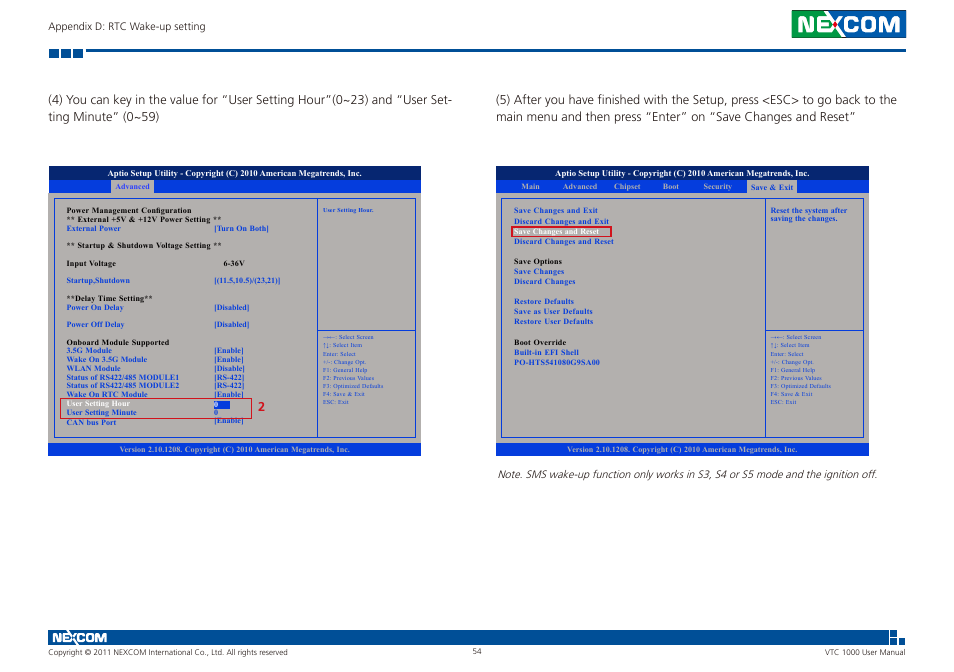
Task: Select the WLAN Module row label
Action: (x=93, y=369)
